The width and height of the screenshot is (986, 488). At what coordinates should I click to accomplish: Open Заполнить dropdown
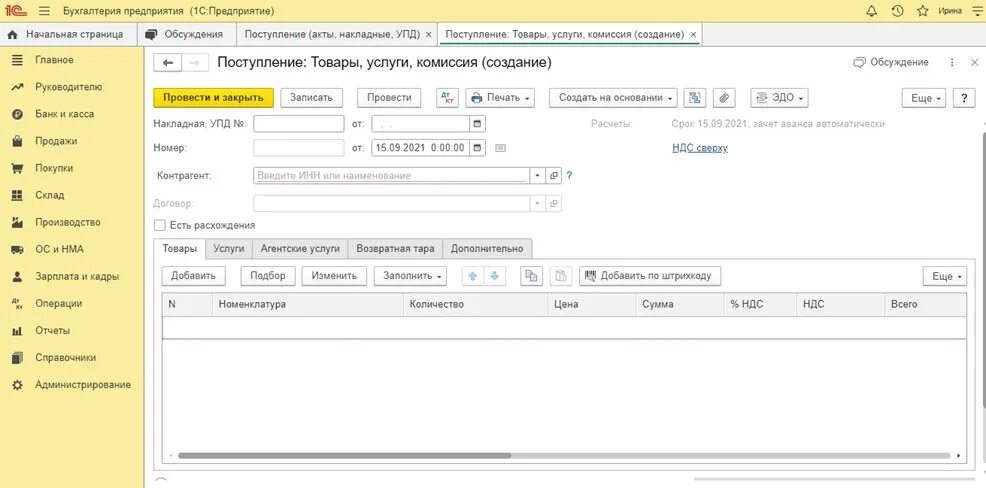click(x=410, y=275)
